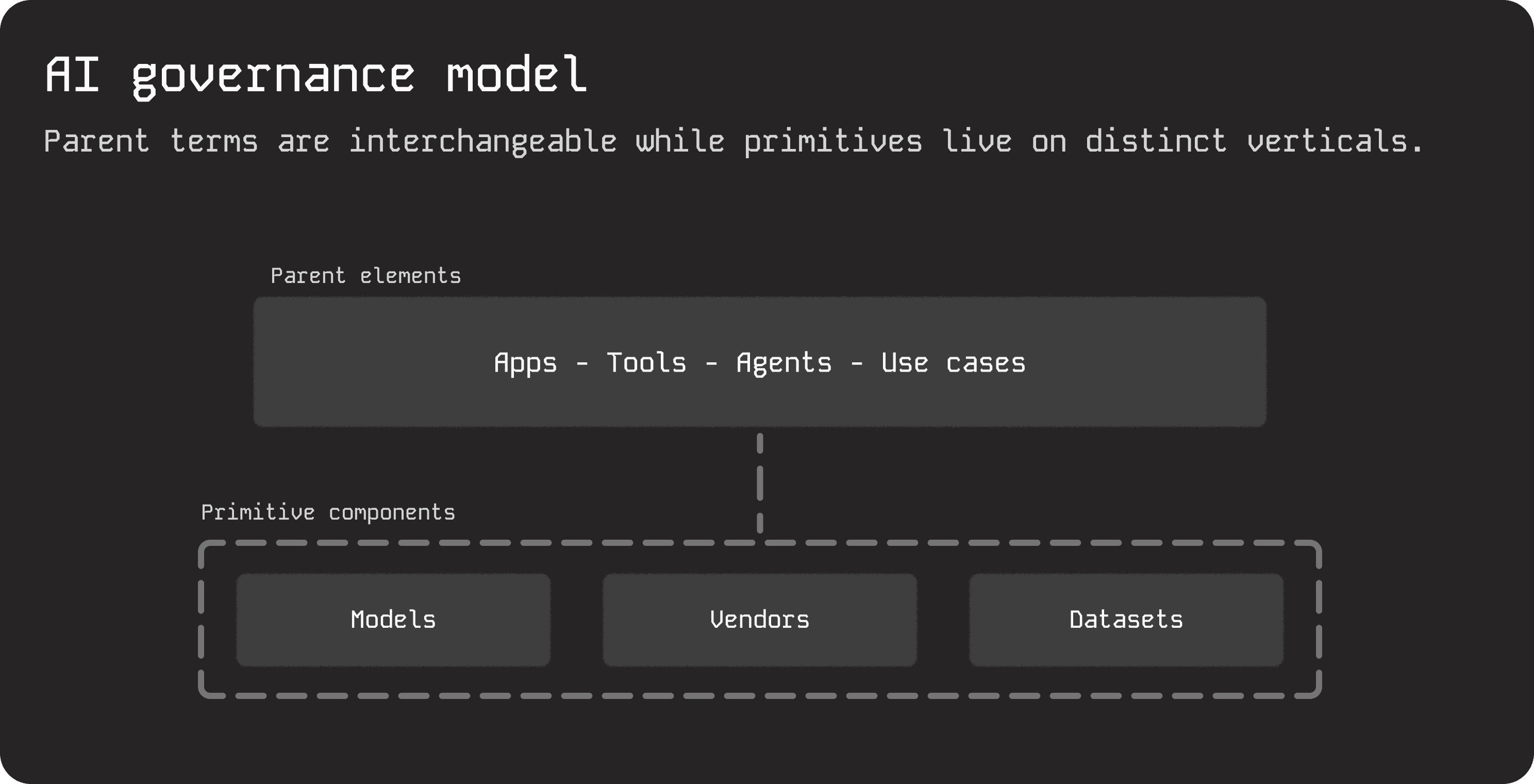Click the Vendors box
Viewport: 1534px width, 784px height.
coord(759,620)
